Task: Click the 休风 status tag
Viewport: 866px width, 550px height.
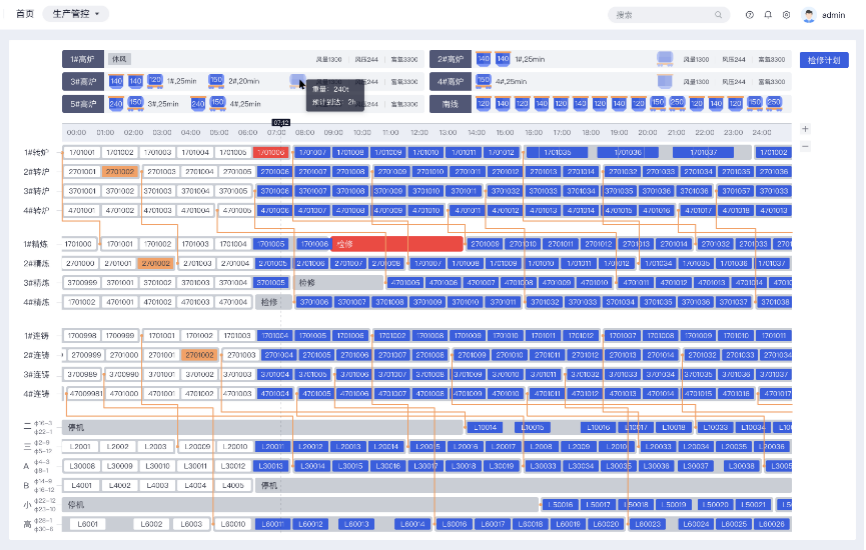Action: coord(119,59)
